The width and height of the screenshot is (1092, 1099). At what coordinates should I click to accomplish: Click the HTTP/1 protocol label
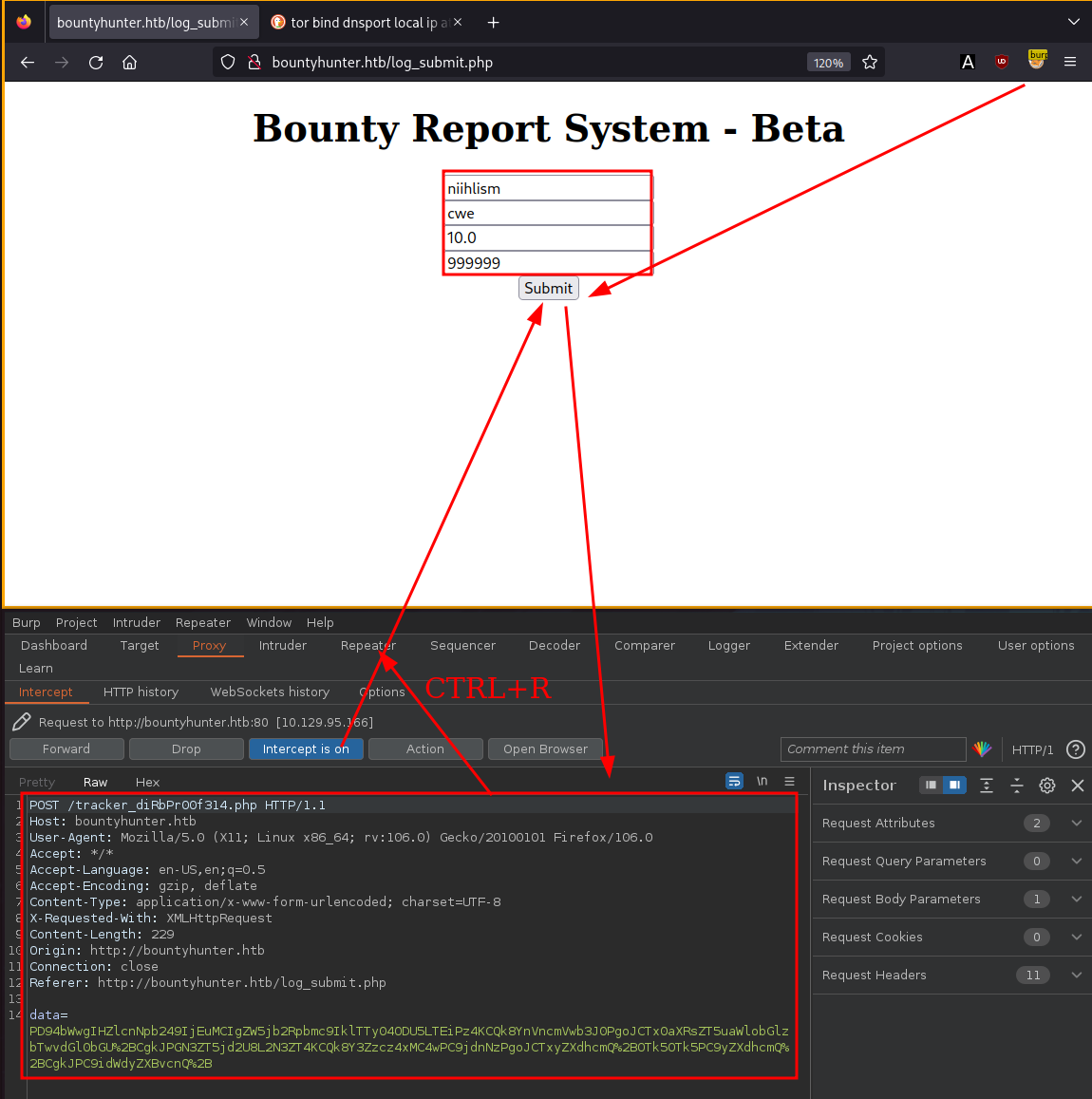pyautogui.click(x=1032, y=749)
